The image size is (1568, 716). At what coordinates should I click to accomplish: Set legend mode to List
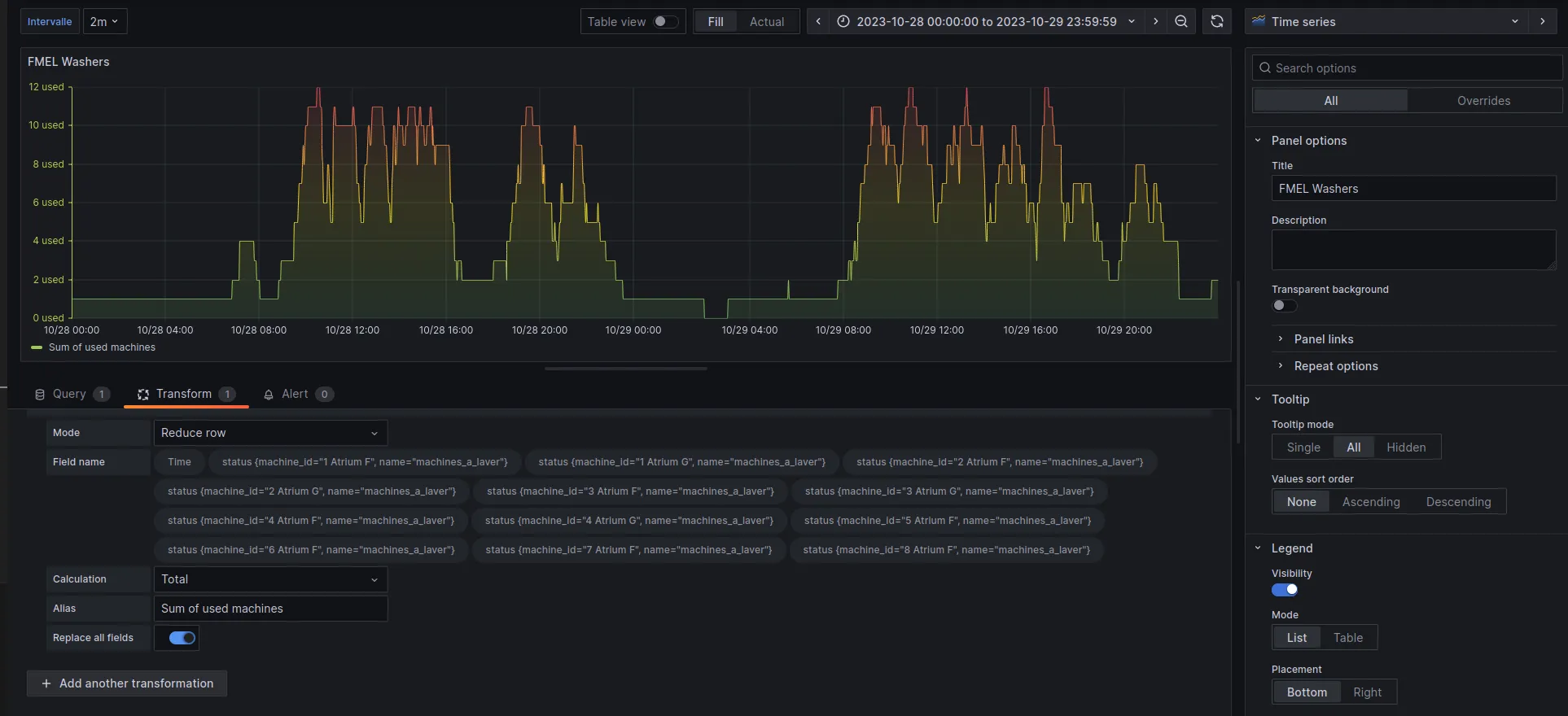coord(1297,638)
